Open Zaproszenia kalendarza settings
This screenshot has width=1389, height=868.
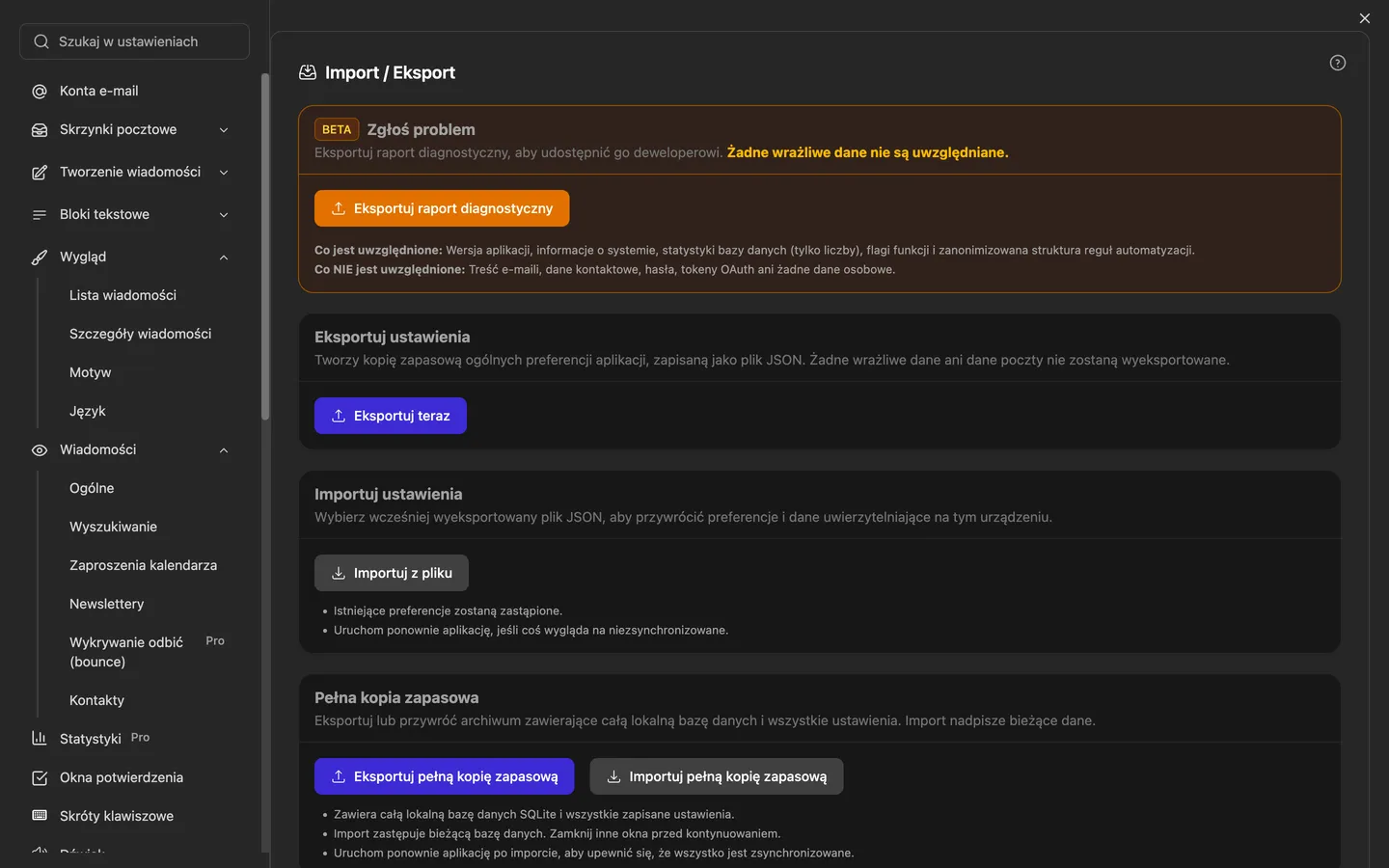[x=143, y=565]
